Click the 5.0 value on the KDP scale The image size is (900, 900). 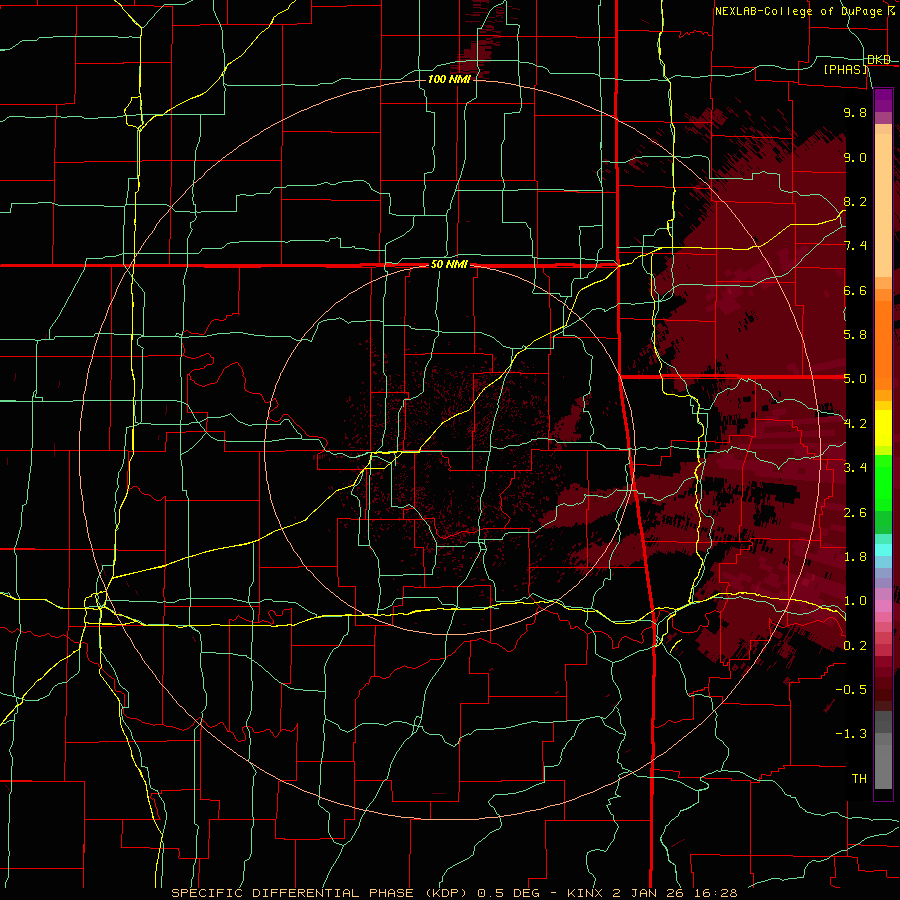coord(855,379)
